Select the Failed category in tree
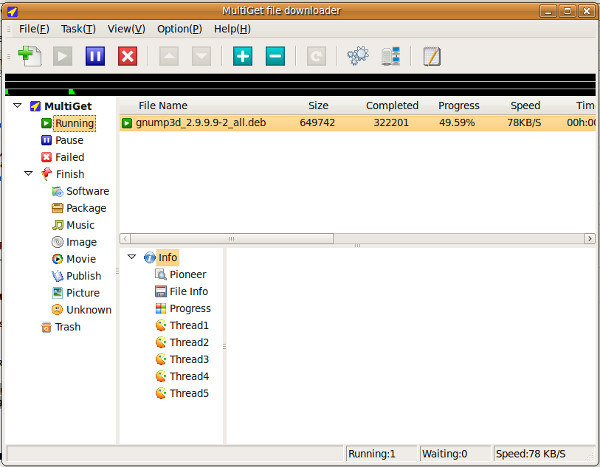600x467 pixels. [x=70, y=157]
